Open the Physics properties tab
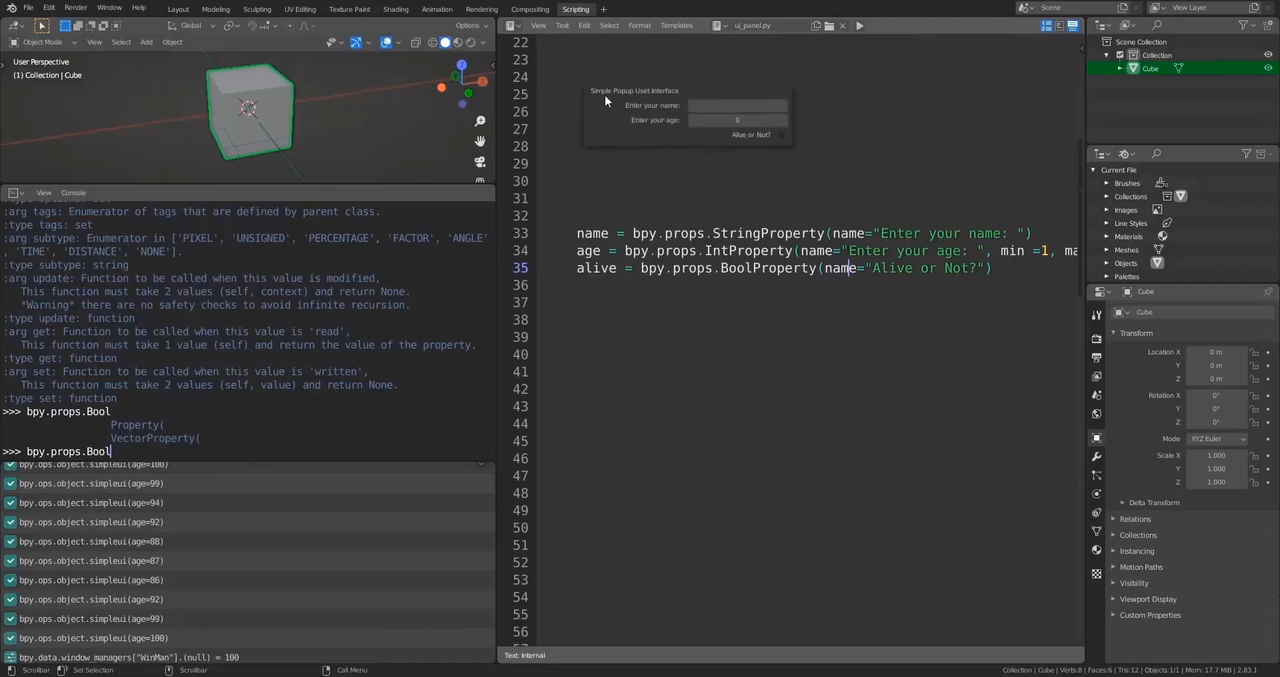 tap(1097, 494)
